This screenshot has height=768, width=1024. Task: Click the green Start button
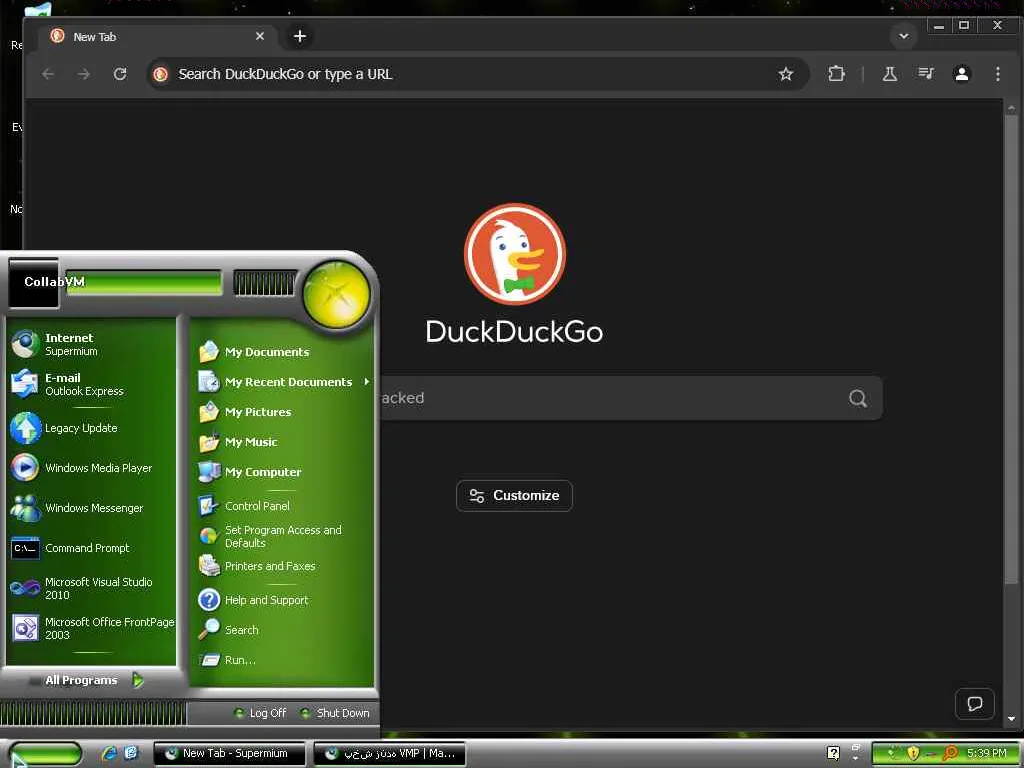(43, 754)
